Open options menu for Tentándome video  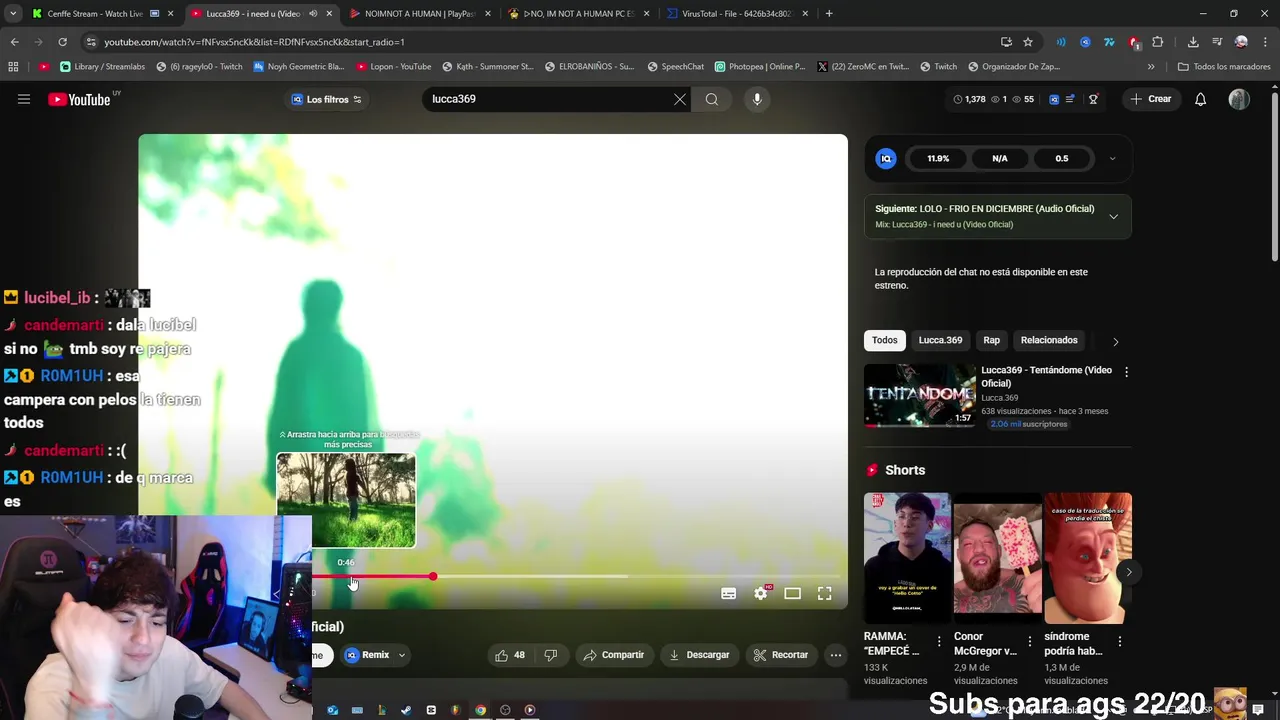click(x=1127, y=372)
